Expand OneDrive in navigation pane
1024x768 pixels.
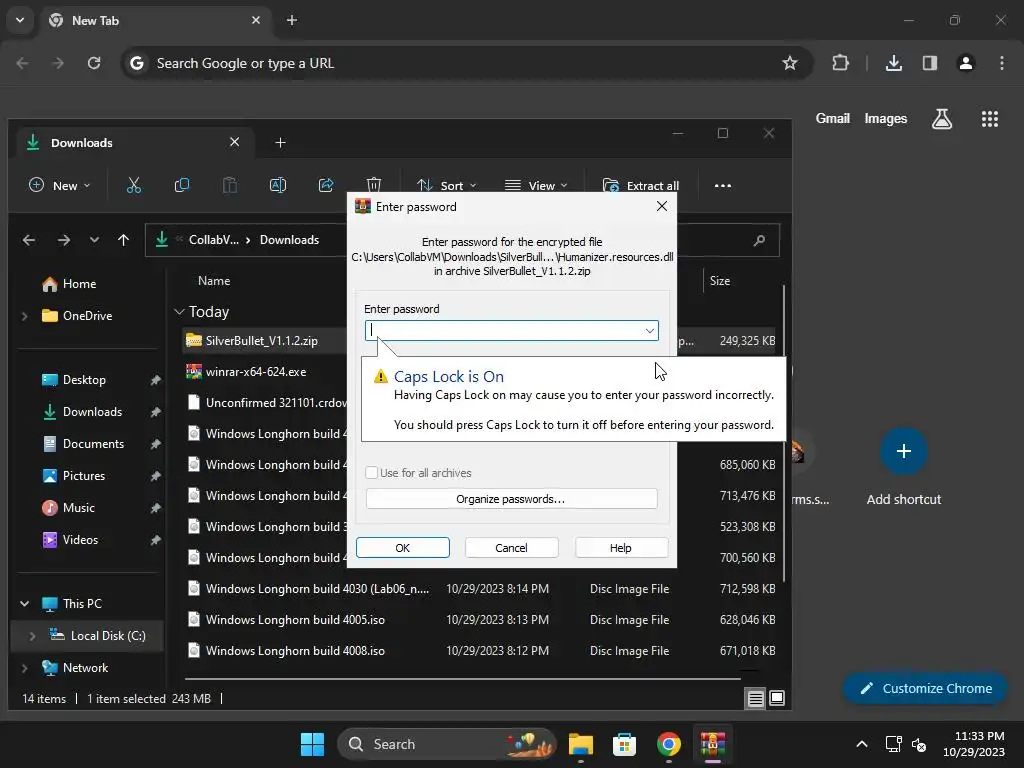pos(25,316)
